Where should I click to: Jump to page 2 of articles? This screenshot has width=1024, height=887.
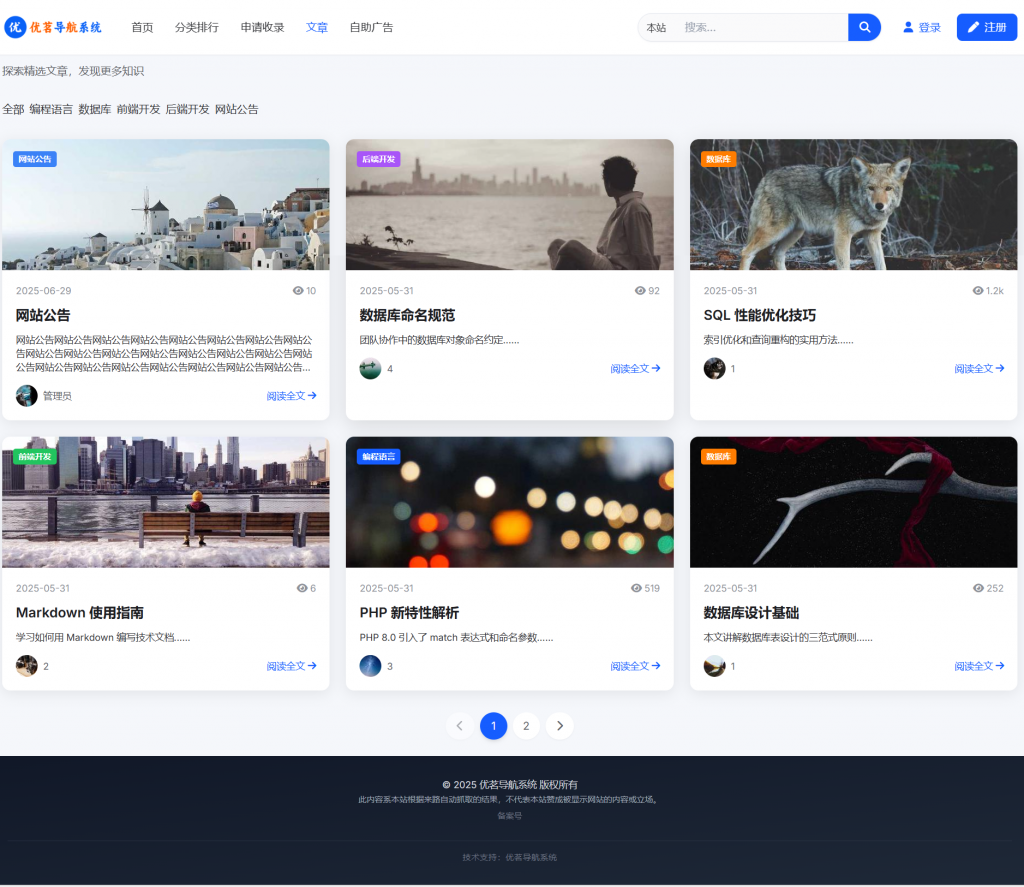click(526, 726)
